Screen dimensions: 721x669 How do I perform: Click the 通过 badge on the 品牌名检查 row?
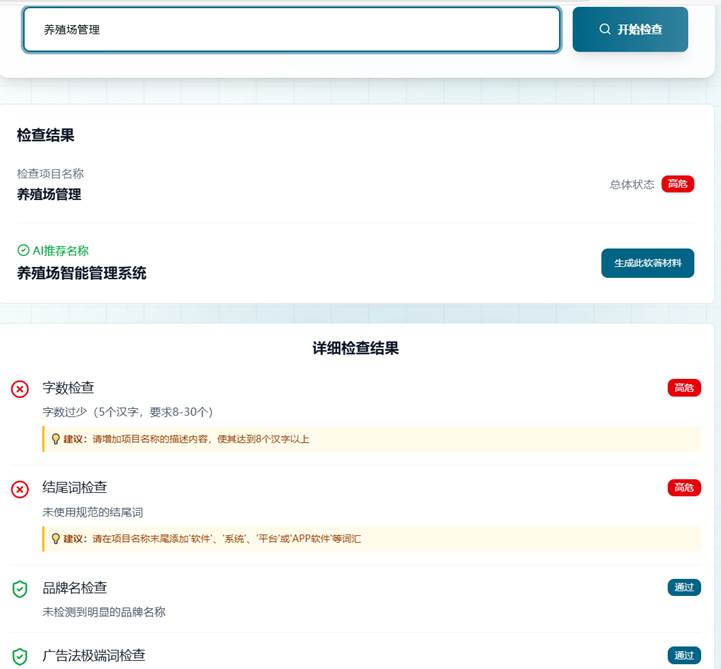684,587
